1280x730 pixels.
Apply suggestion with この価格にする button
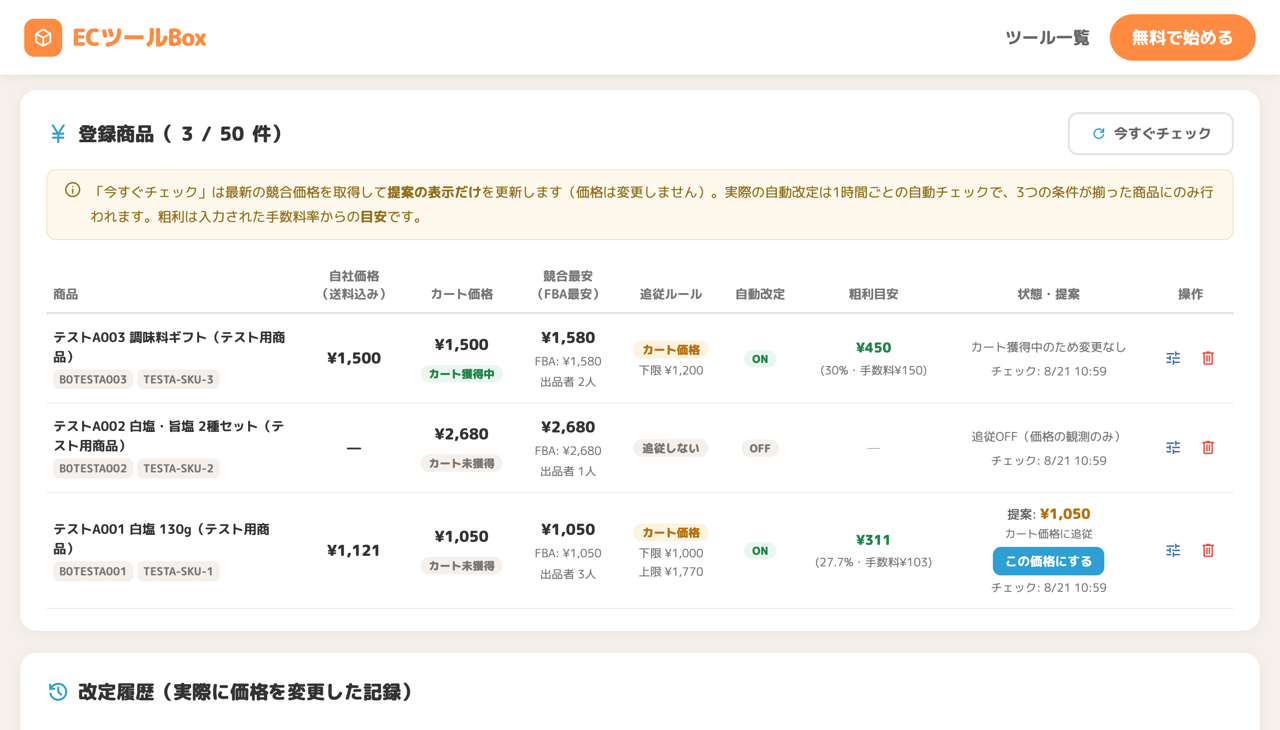point(1048,561)
